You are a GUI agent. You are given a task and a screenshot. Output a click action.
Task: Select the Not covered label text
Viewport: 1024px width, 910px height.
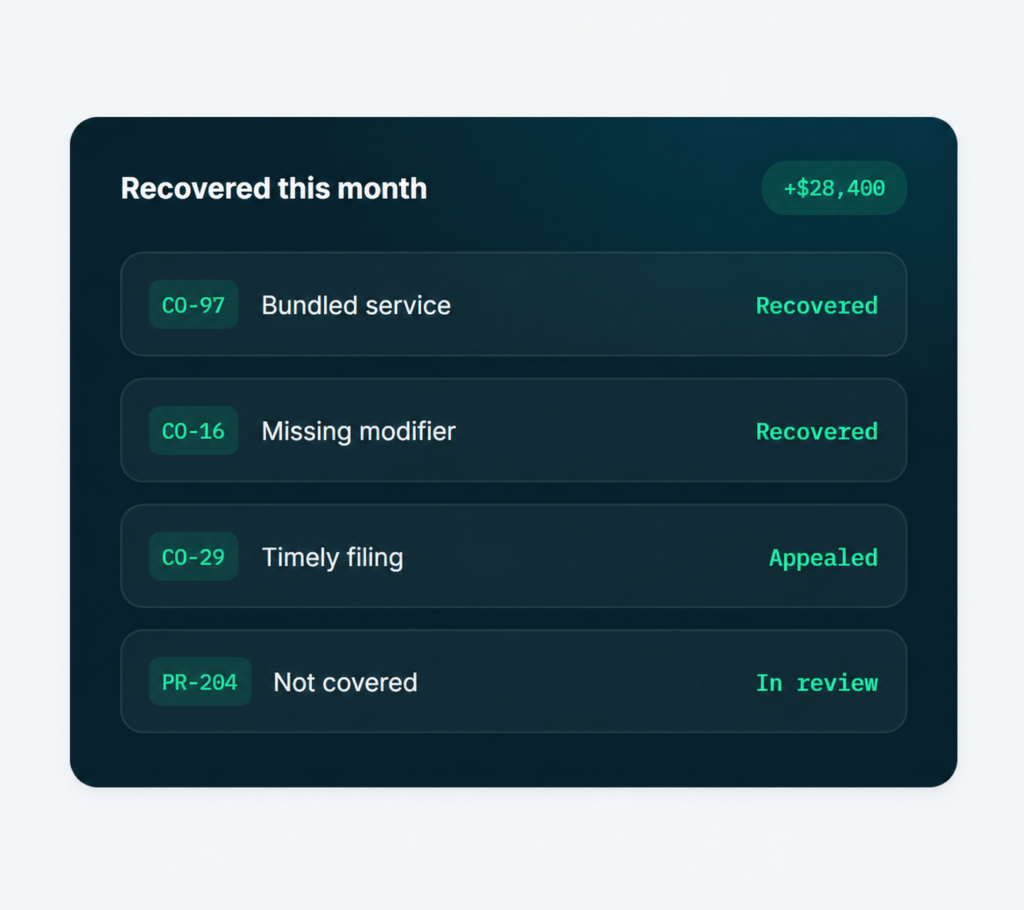345,683
